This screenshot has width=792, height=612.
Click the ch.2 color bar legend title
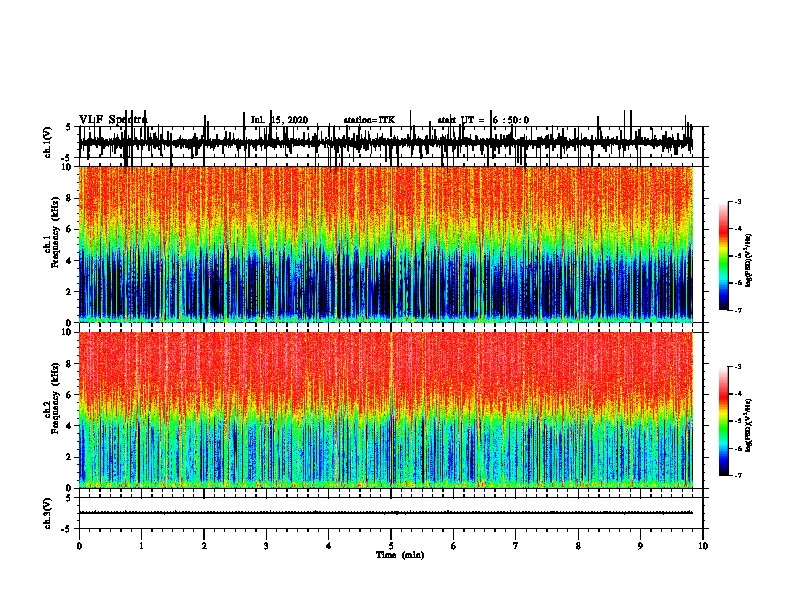pyautogui.click(x=748, y=425)
